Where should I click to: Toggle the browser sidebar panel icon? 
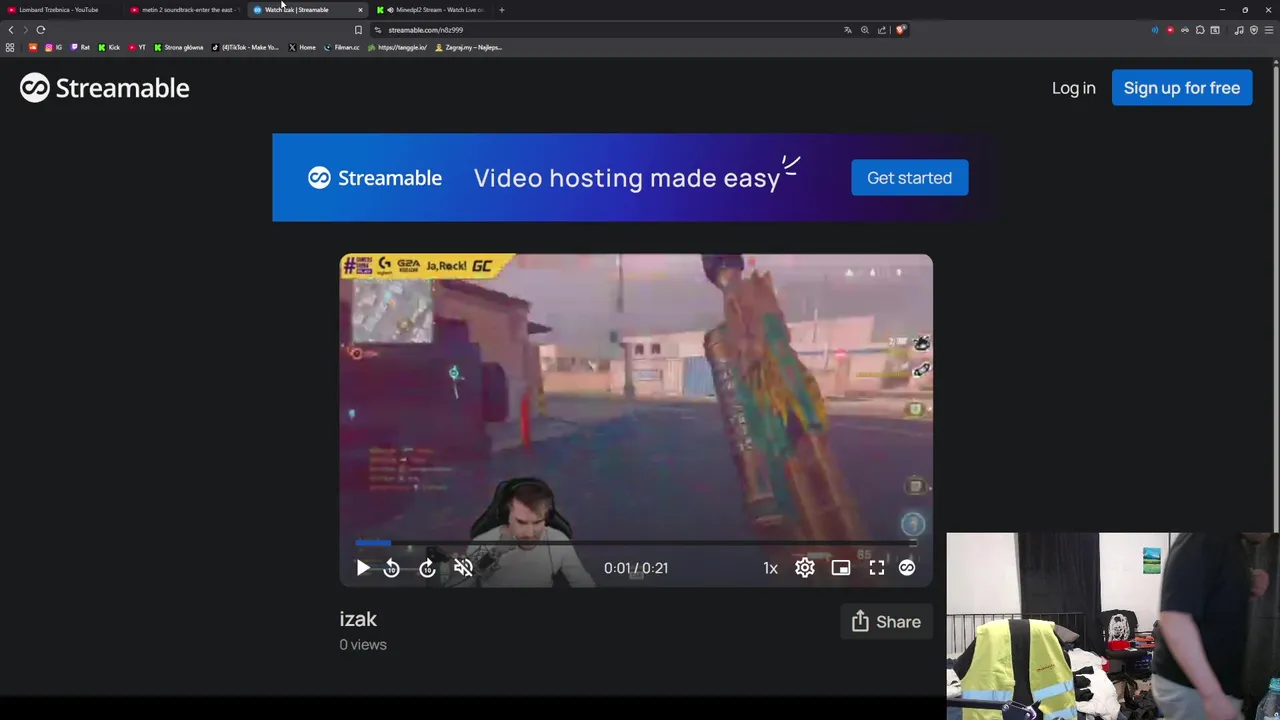pos(1215,30)
